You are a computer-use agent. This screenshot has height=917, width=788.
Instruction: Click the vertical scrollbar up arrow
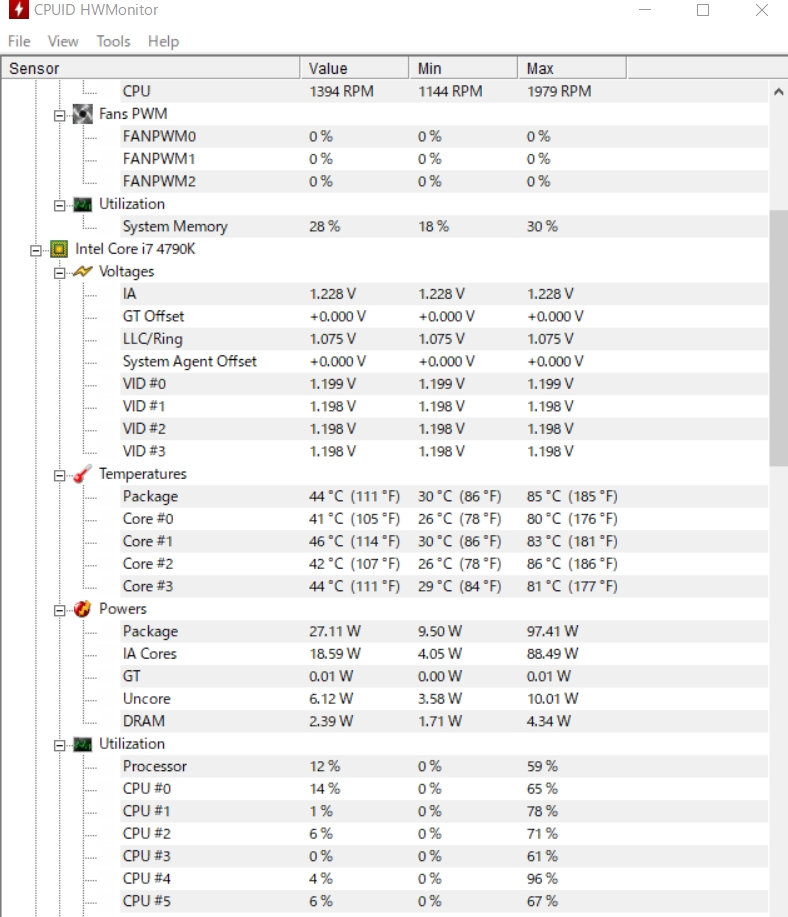tap(778, 91)
